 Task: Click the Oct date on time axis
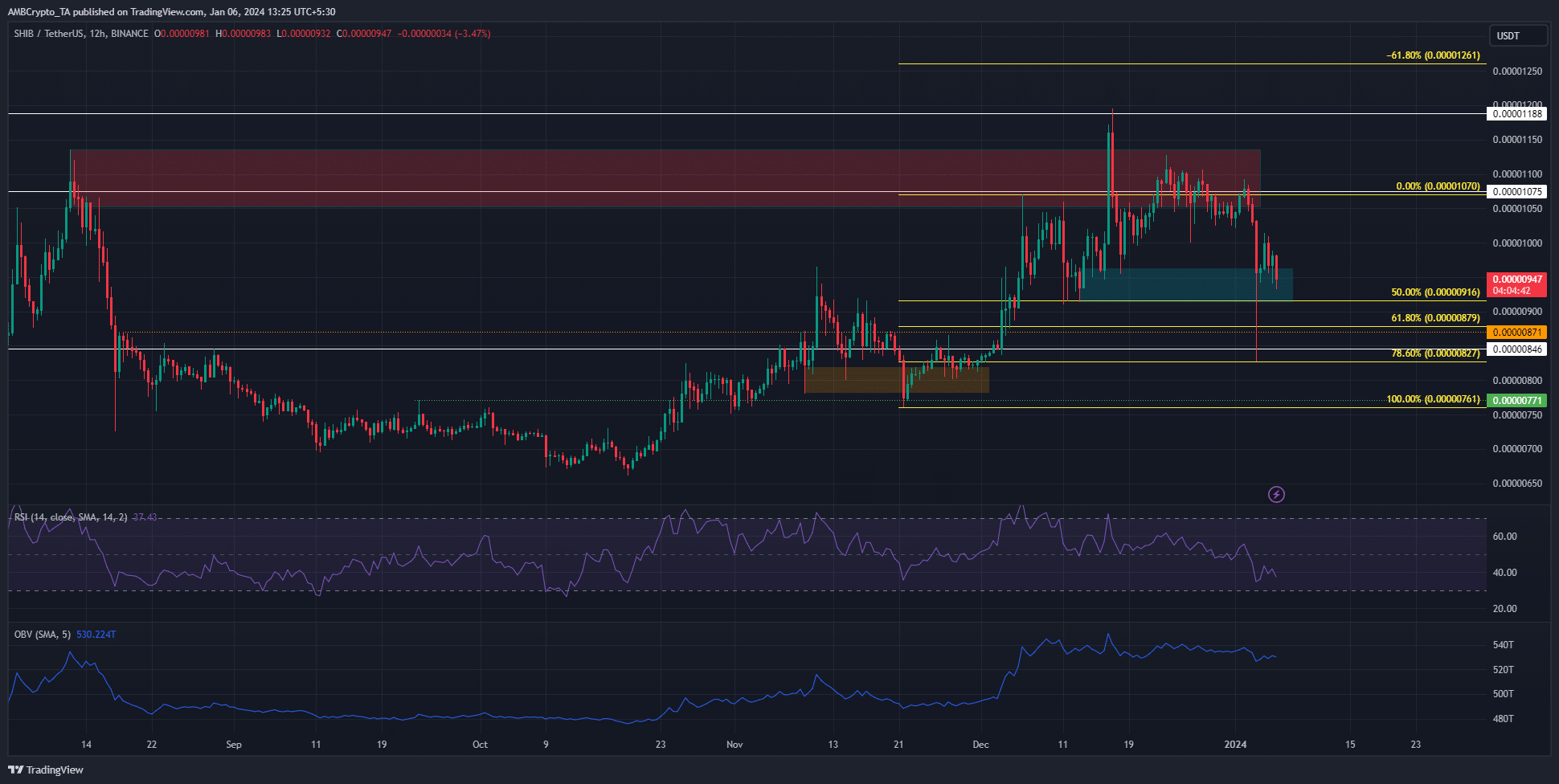[480, 745]
